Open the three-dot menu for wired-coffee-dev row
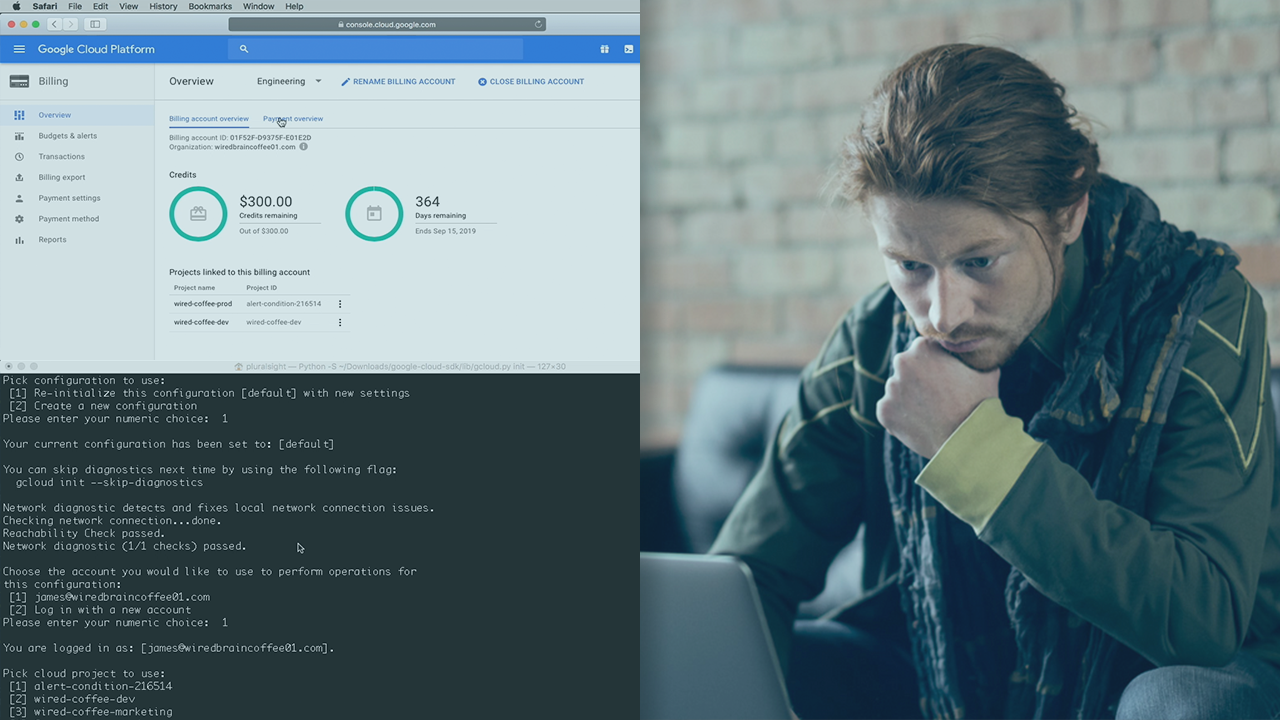This screenshot has height=720, width=1280. point(340,322)
